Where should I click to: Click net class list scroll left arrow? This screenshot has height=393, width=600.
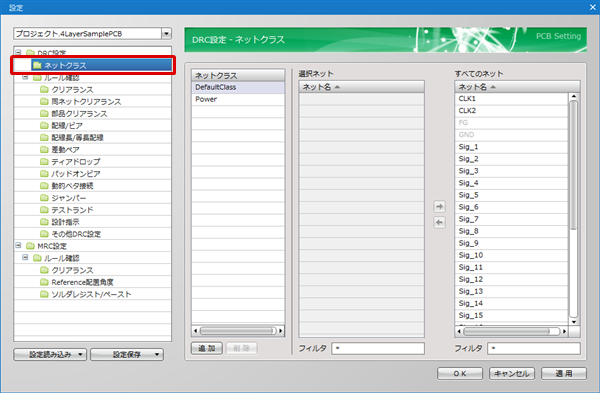[x=196, y=331]
